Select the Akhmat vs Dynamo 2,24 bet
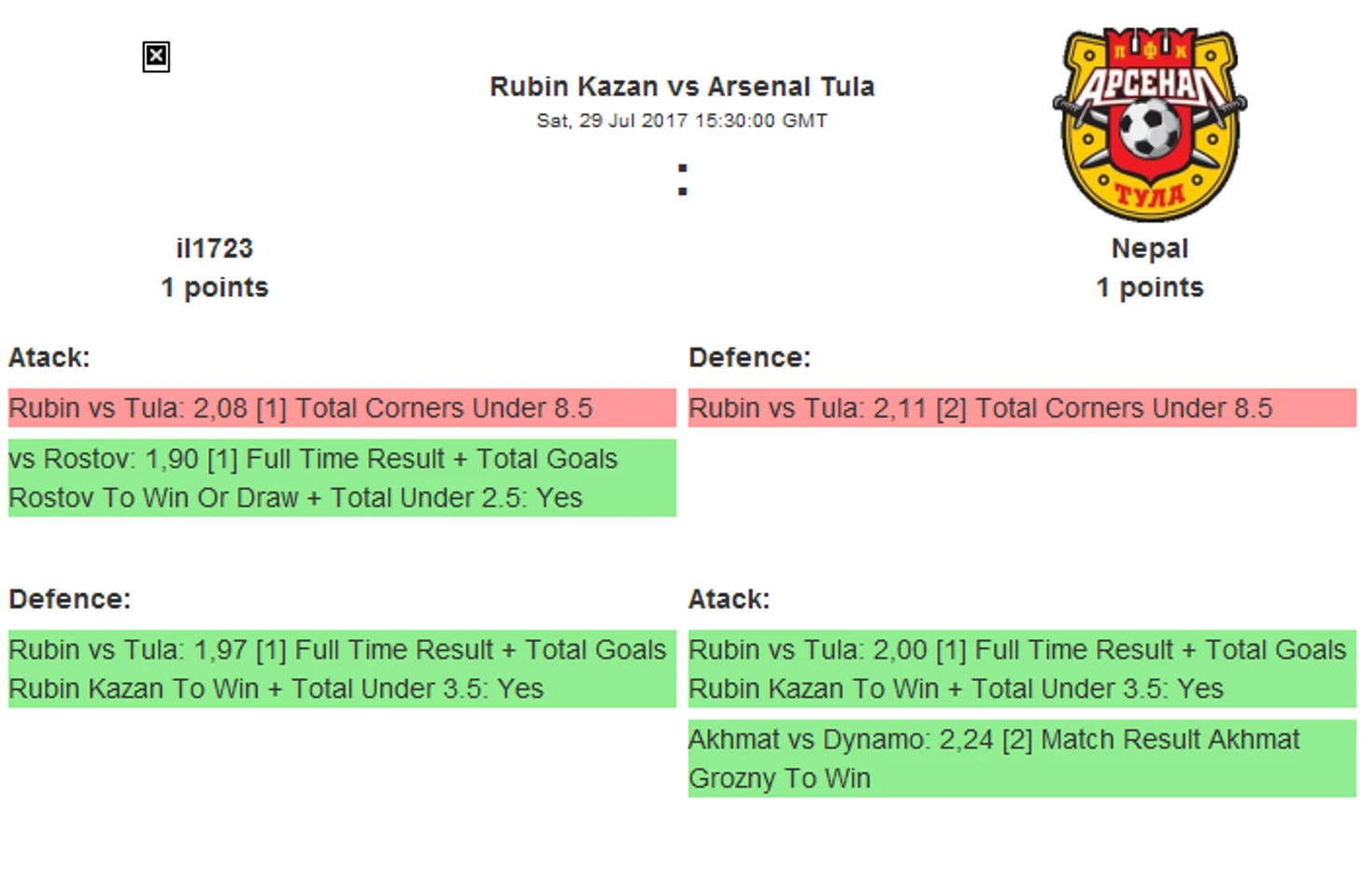The height and width of the screenshot is (896, 1364). click(x=1021, y=759)
